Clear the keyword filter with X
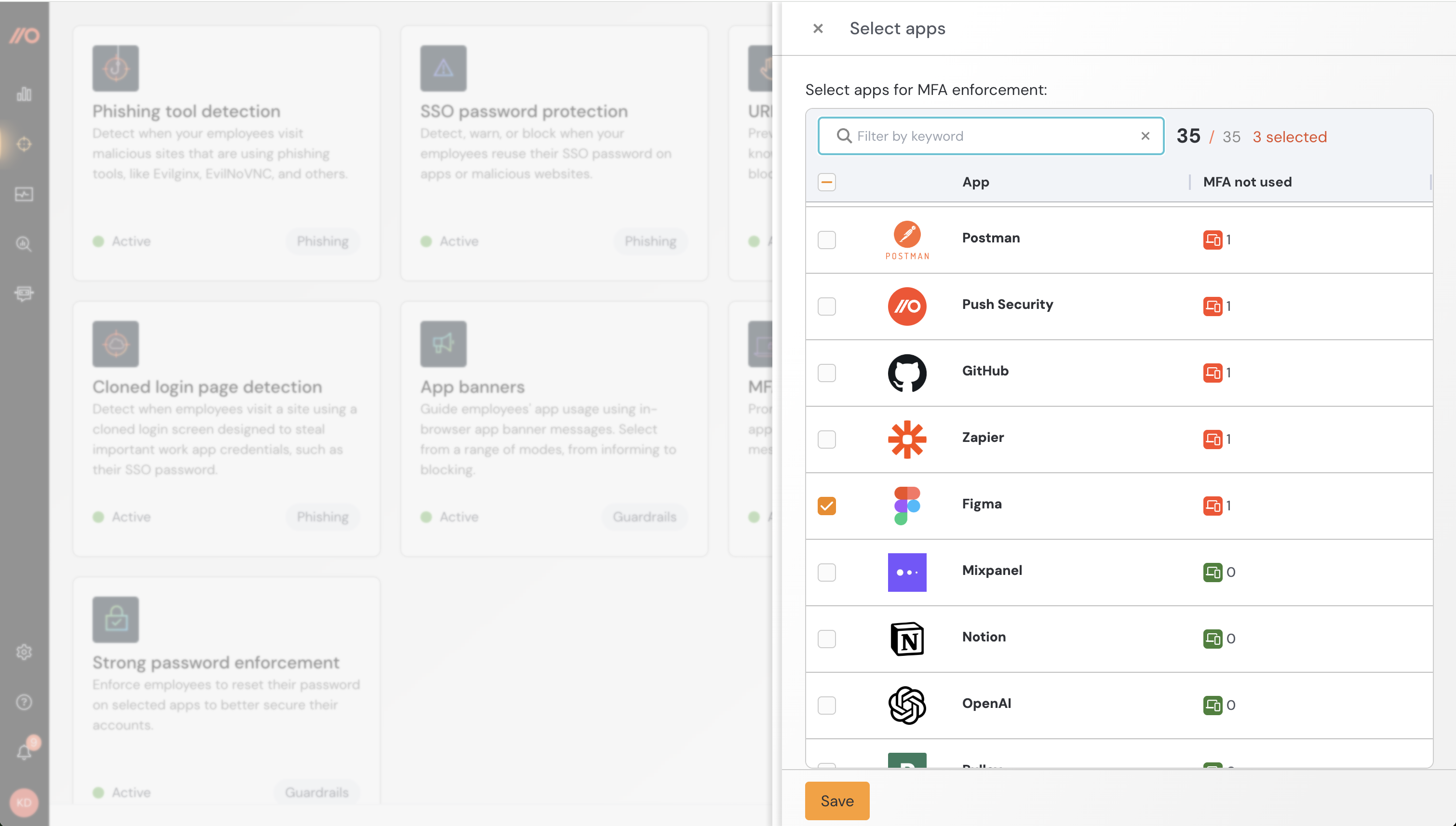Image resolution: width=1456 pixels, height=826 pixels. click(1145, 136)
